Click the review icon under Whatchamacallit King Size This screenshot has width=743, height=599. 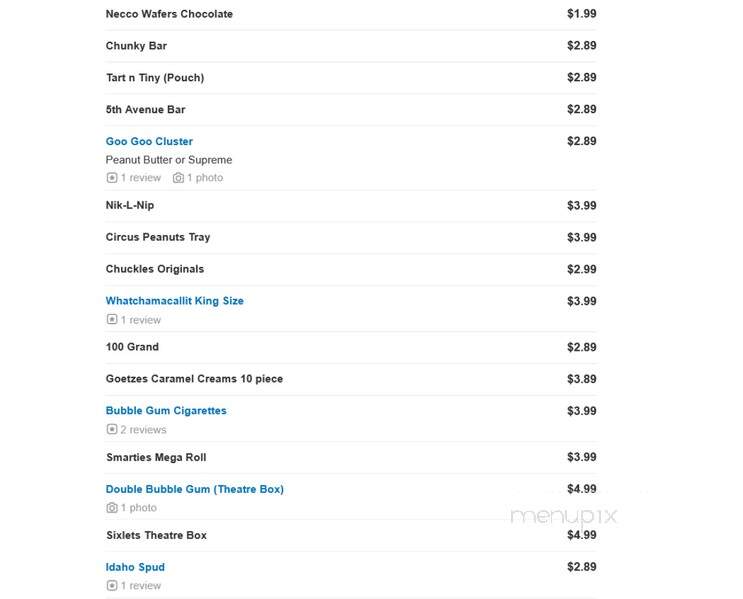(112, 319)
